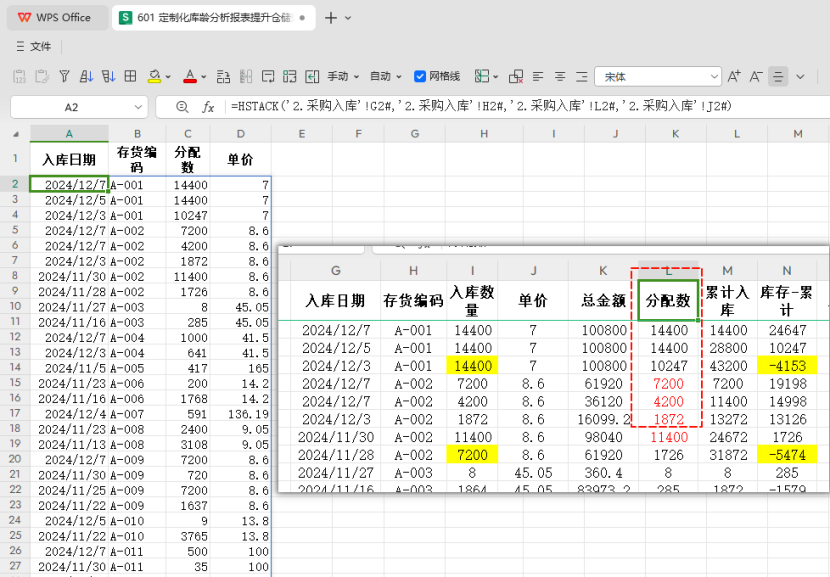Increase font size with A+ icon
The image size is (830, 577).
[734, 76]
